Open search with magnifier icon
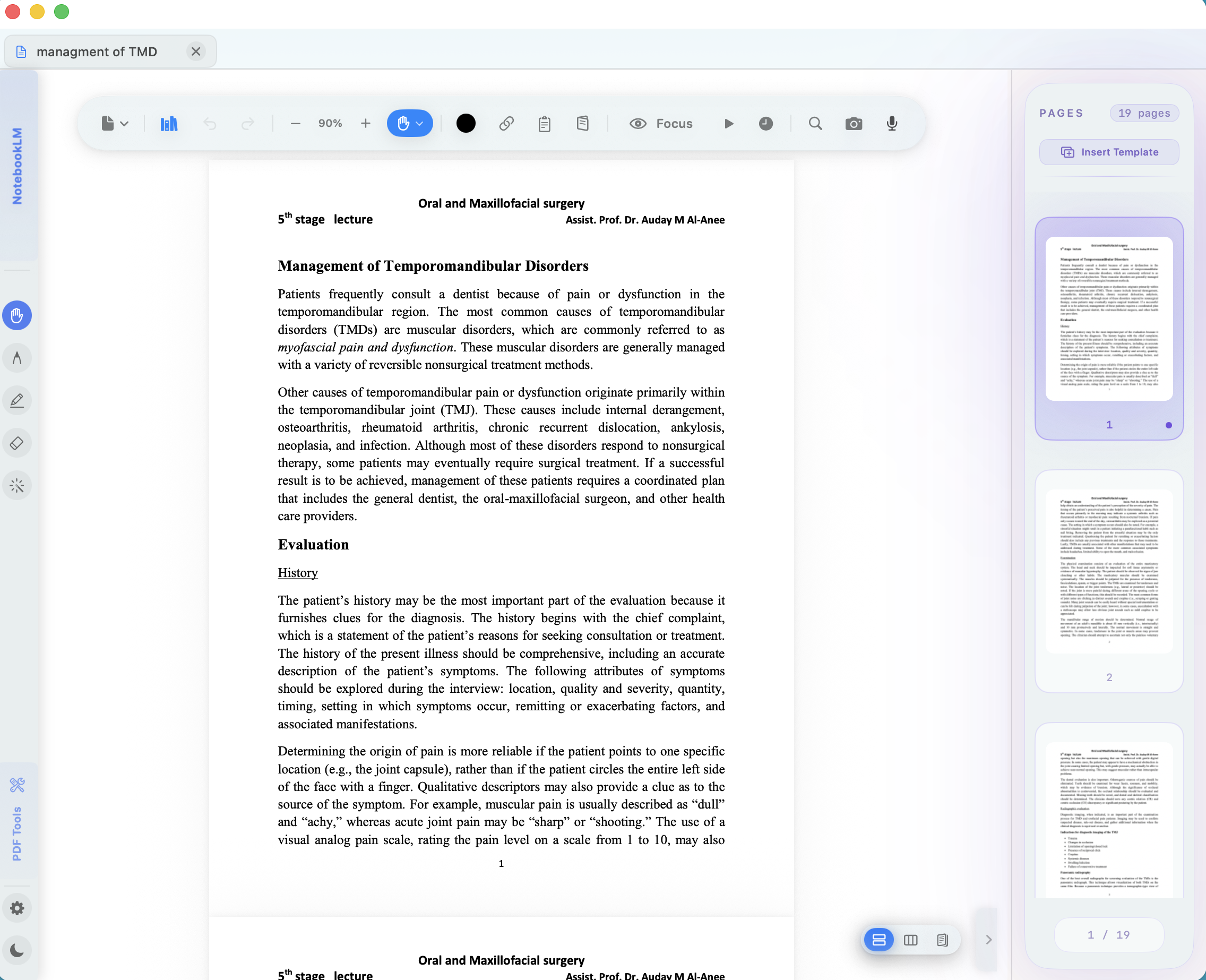Image resolution: width=1206 pixels, height=980 pixels. click(x=815, y=123)
